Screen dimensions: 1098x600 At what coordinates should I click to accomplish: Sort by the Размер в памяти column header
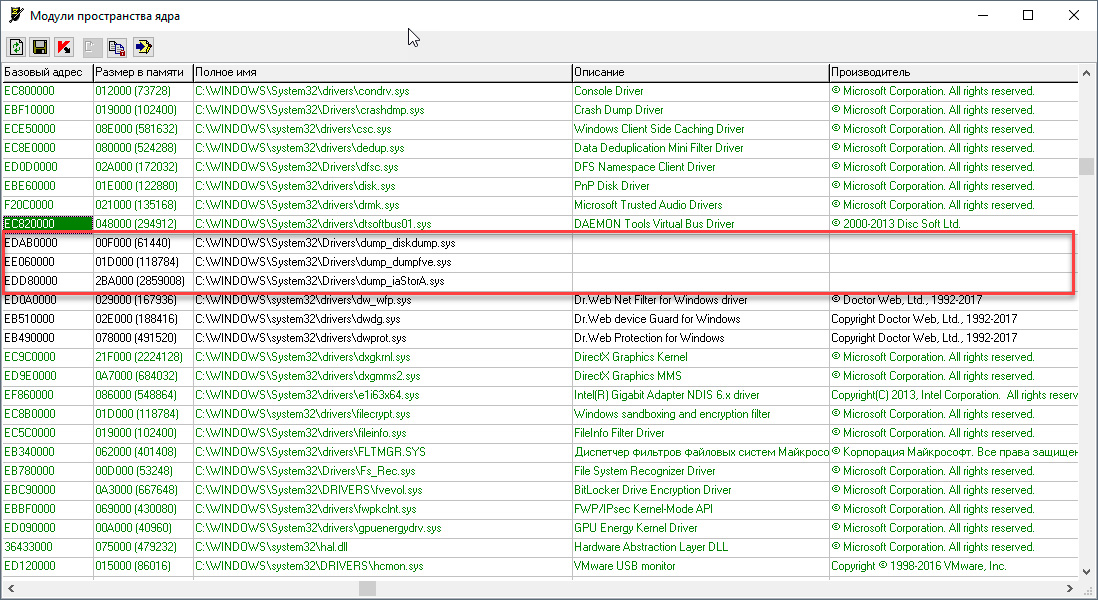[140, 72]
